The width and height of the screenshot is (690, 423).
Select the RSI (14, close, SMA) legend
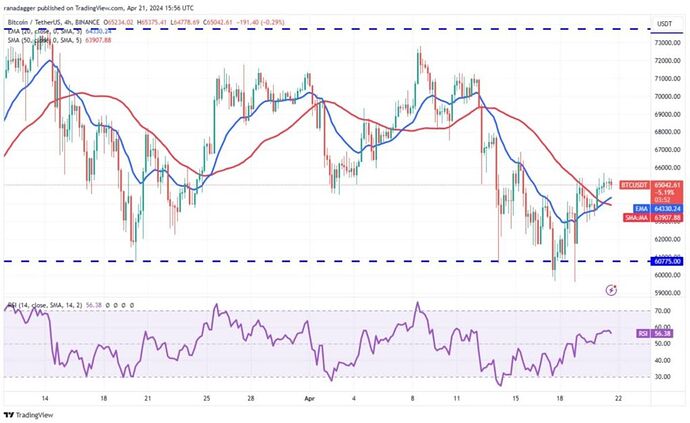(44, 305)
